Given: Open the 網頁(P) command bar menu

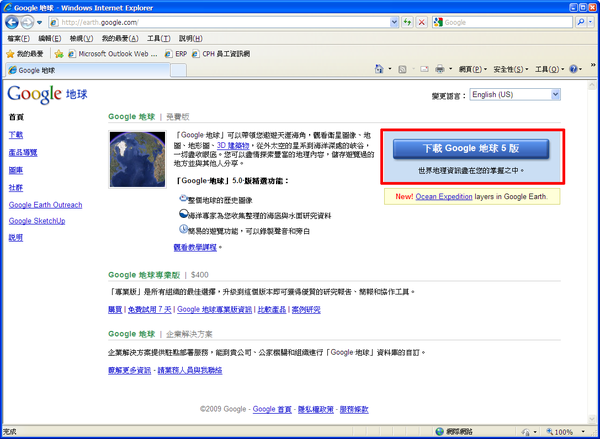Looking at the screenshot, I should click(473, 69).
